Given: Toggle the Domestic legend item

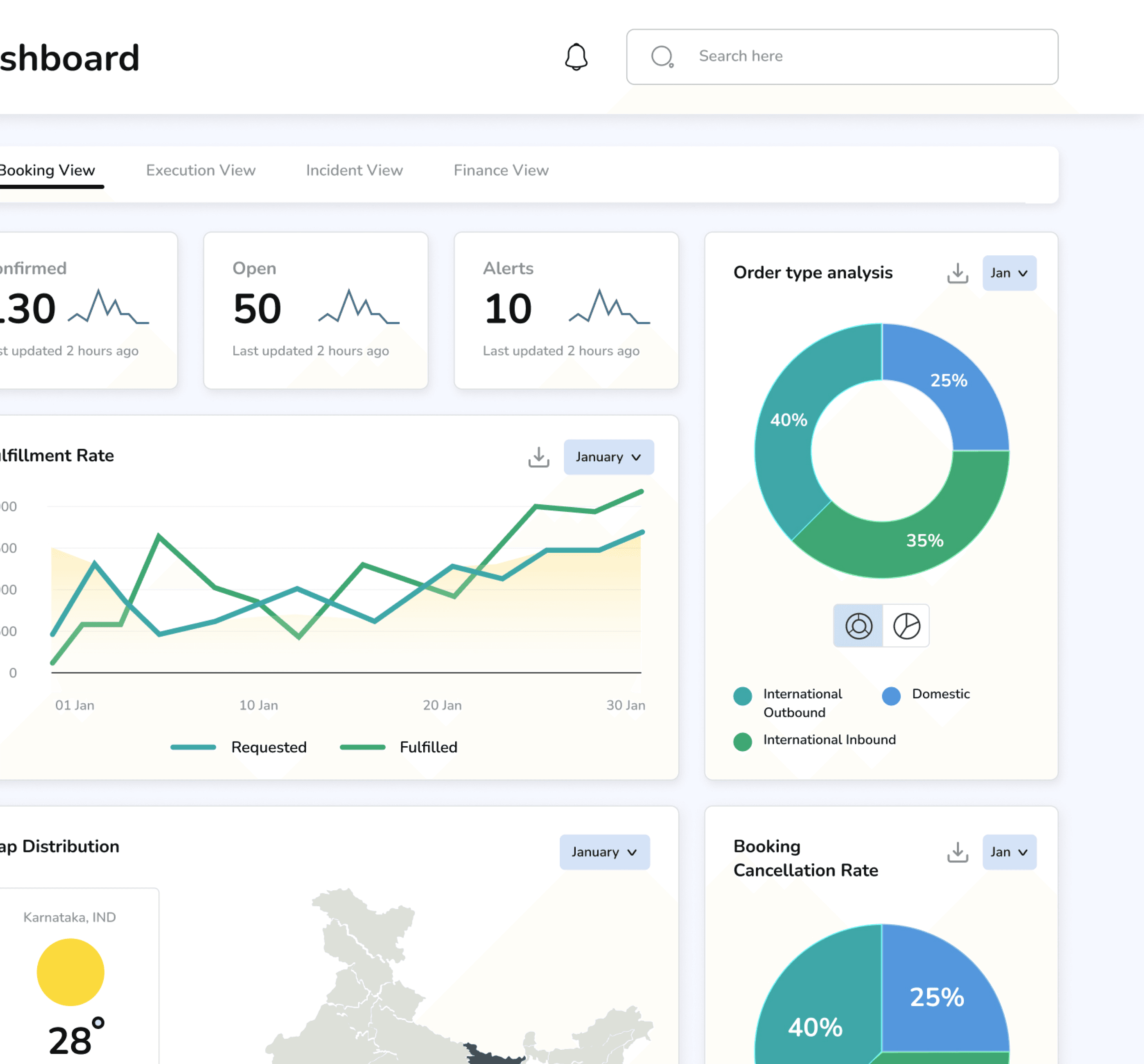Looking at the screenshot, I should [940, 694].
